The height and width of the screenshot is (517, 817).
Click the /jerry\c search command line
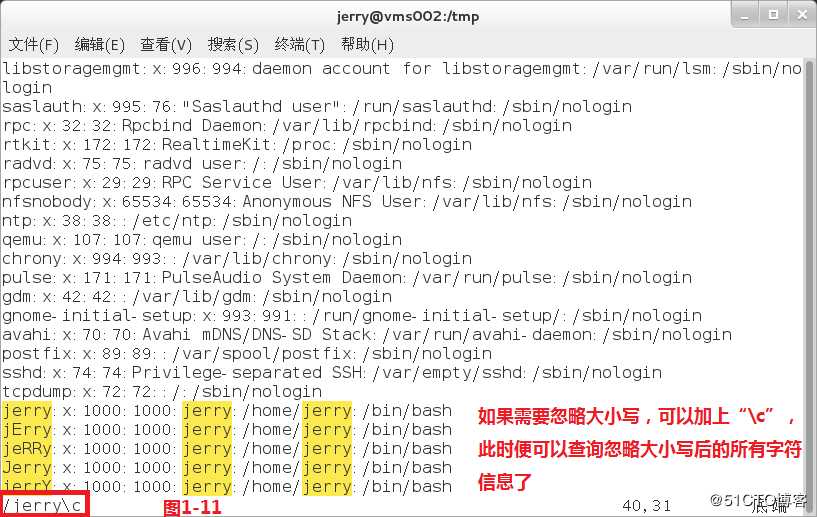coord(43,505)
